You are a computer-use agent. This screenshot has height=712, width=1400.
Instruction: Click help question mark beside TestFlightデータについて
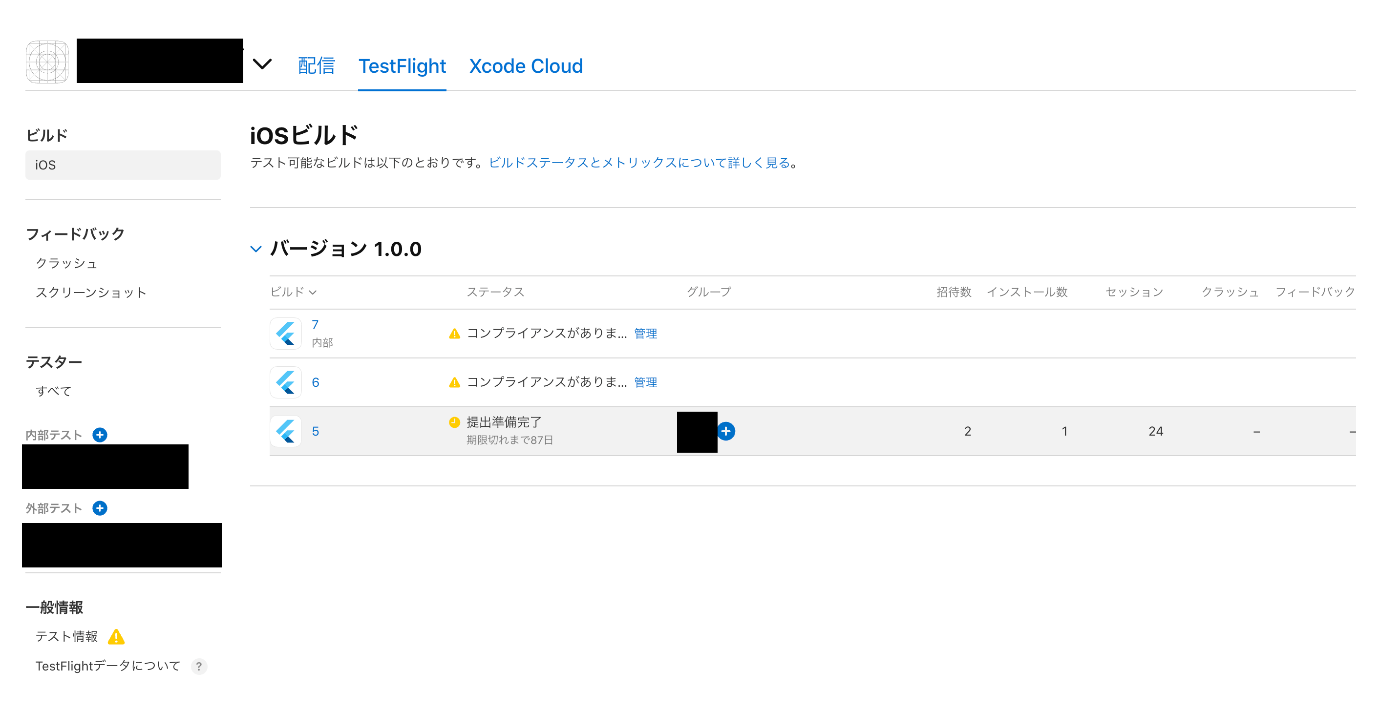199,667
